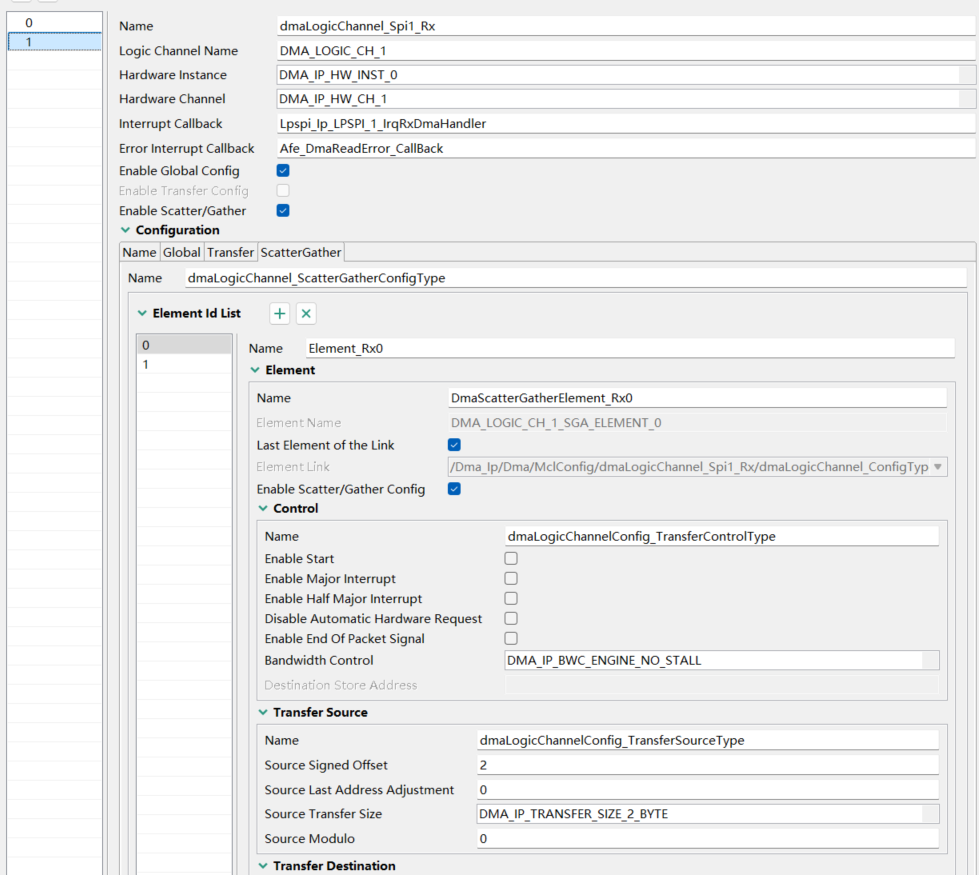Enable the Major Interrupt checkbox
The image size is (979, 875).
pyautogui.click(x=510, y=578)
